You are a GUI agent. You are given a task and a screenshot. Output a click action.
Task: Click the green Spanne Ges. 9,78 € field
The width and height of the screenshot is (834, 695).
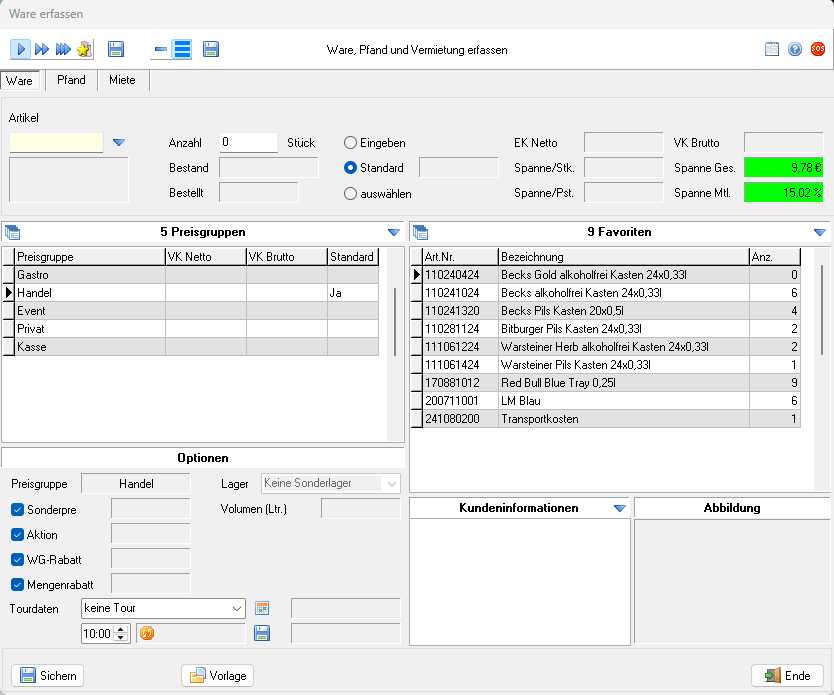tap(783, 168)
